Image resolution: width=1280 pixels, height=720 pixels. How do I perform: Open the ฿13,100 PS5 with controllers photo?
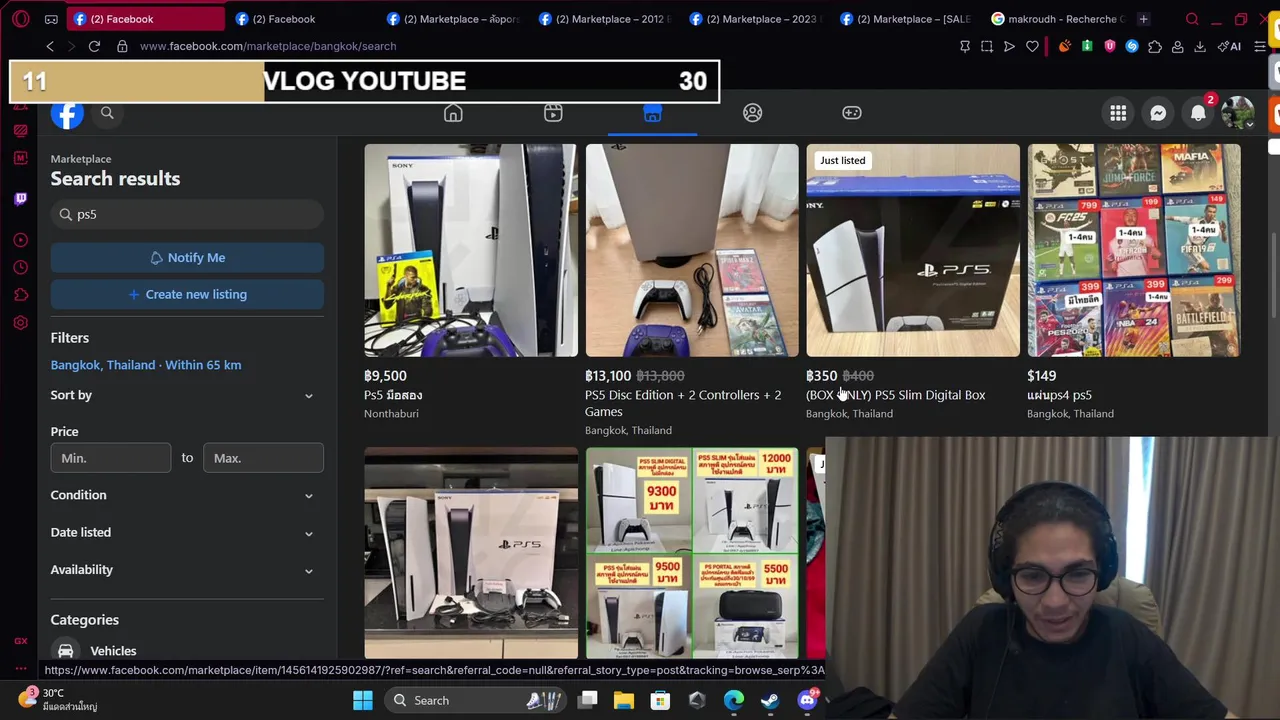click(692, 250)
